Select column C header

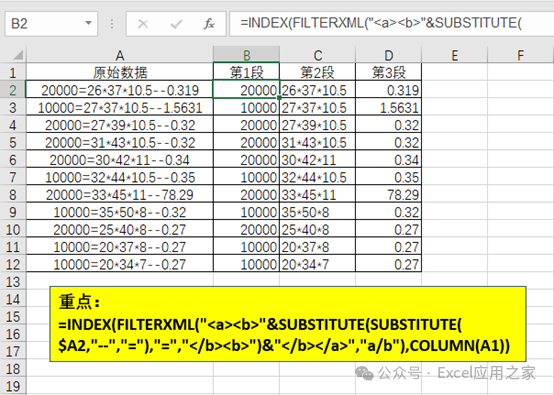(x=317, y=55)
